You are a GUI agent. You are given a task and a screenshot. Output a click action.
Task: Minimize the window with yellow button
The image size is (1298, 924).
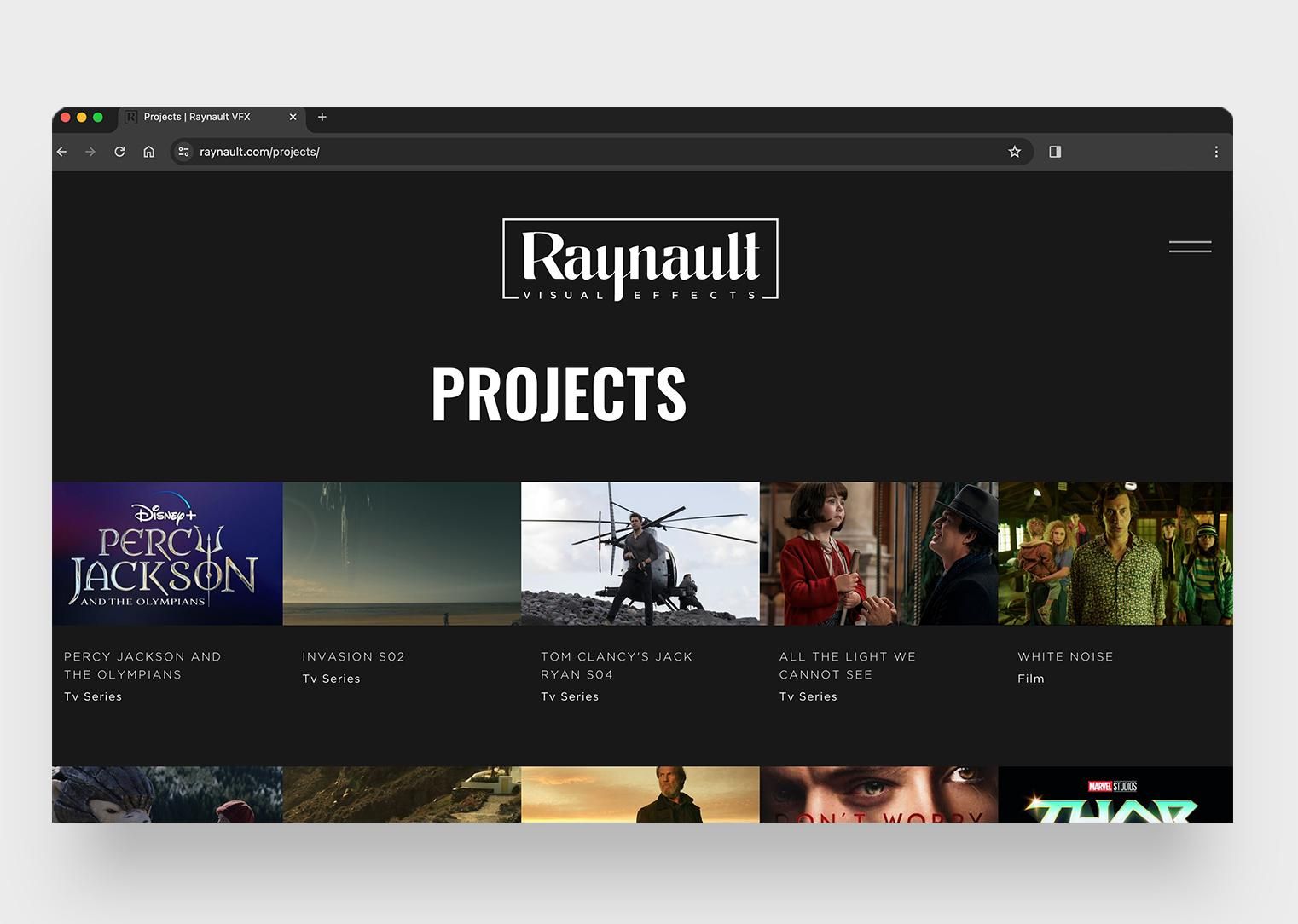click(82, 117)
